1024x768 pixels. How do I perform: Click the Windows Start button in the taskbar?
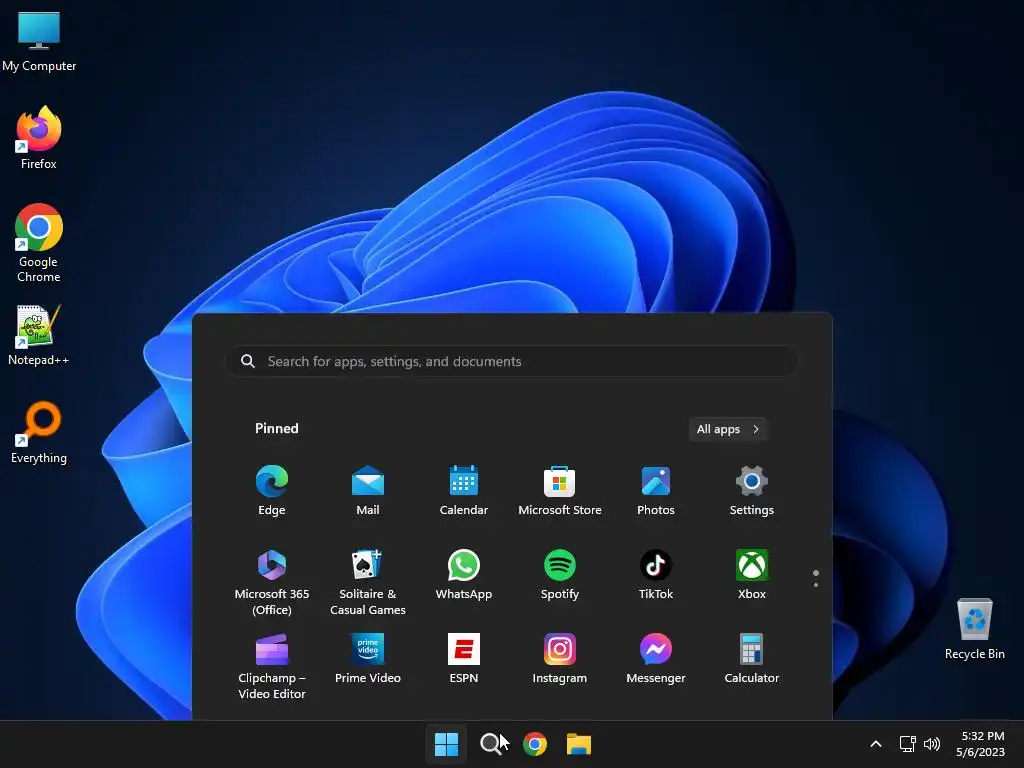coord(447,744)
